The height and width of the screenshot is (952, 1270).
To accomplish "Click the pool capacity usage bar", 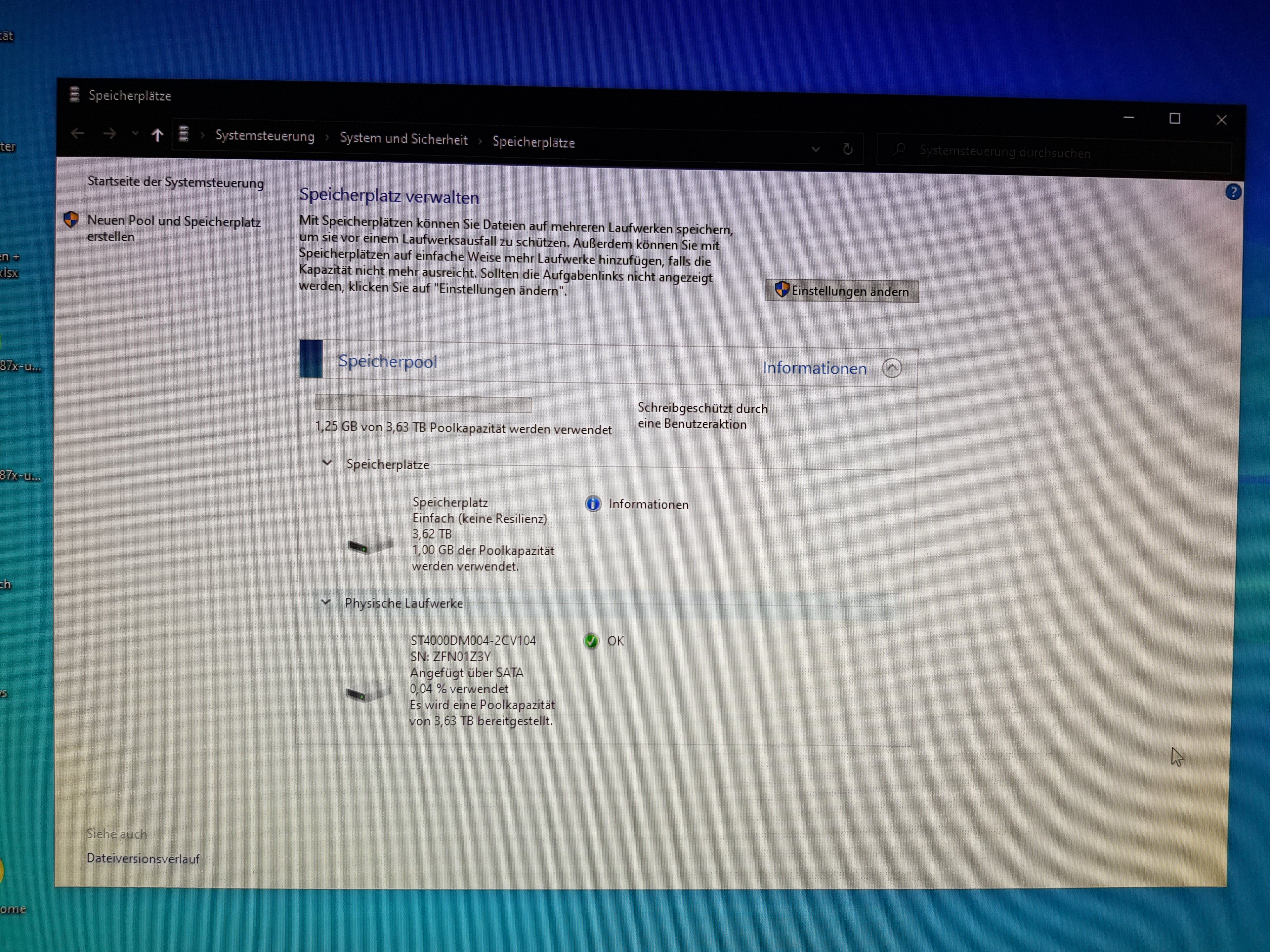I will click(423, 404).
